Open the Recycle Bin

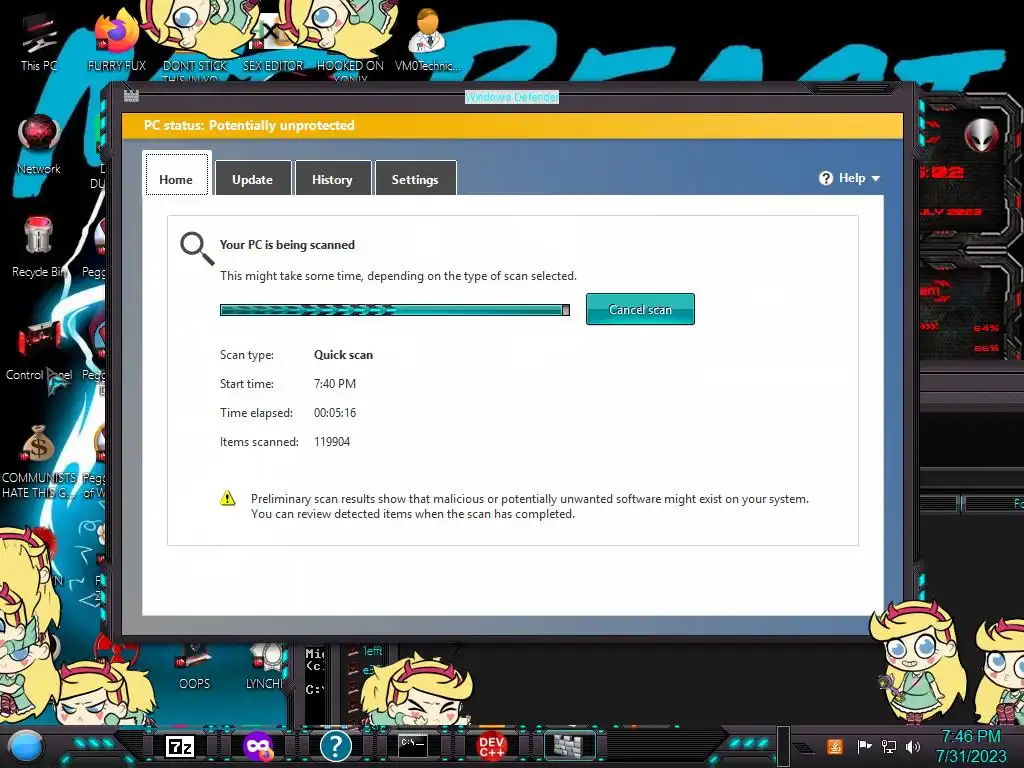pos(39,248)
